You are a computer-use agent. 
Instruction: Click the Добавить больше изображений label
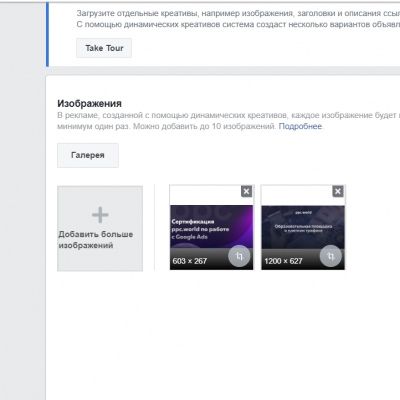pos(96,240)
